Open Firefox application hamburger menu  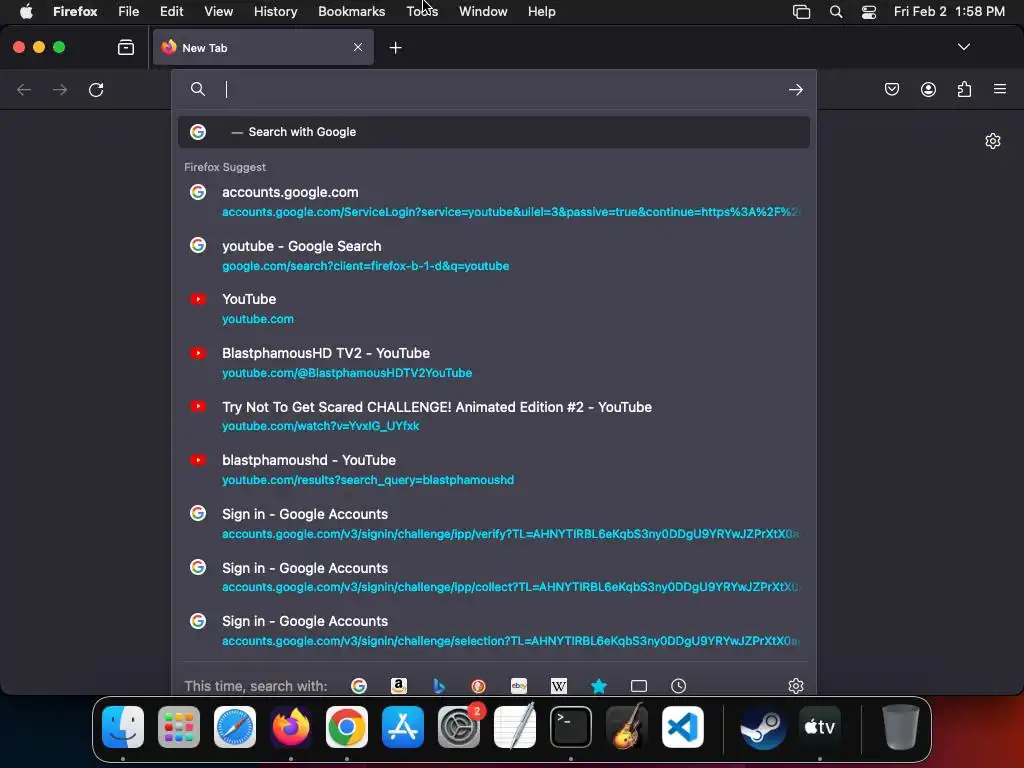pyautogui.click(x=1000, y=89)
